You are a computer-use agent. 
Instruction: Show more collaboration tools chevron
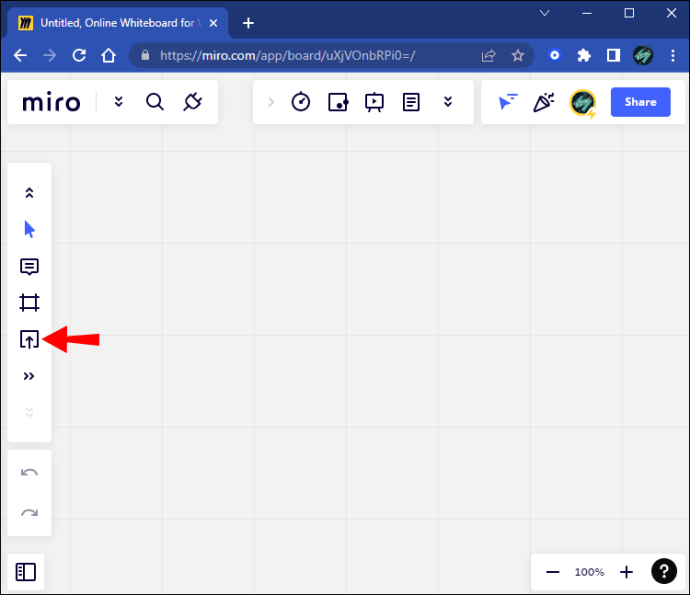pos(448,102)
